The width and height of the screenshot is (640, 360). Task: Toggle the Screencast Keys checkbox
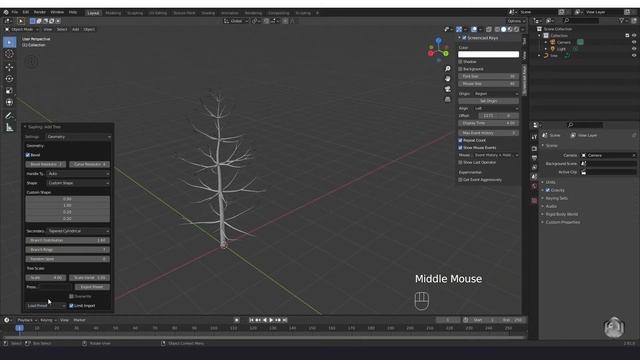click(464, 38)
